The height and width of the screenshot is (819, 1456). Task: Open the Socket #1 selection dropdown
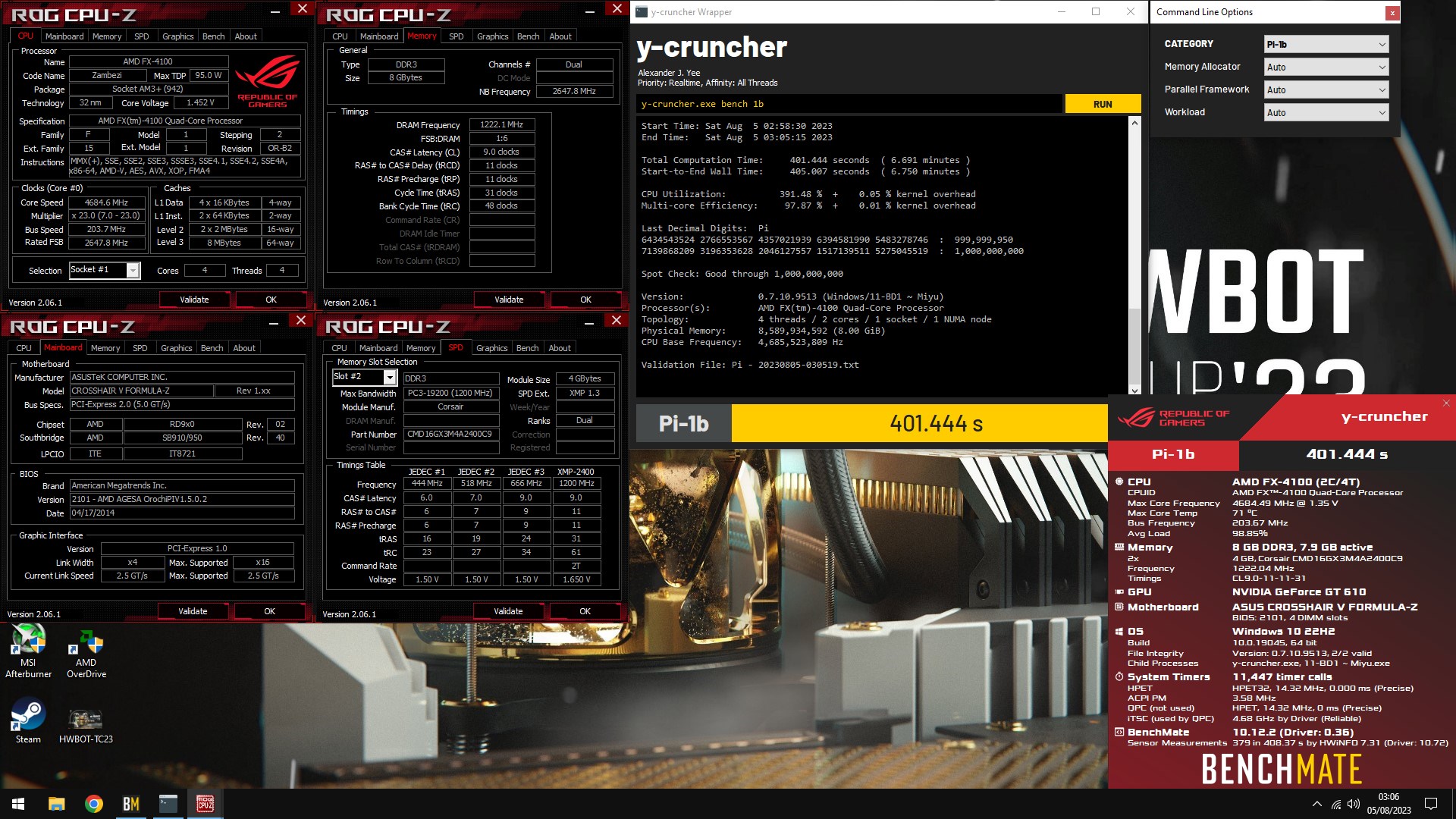click(x=105, y=270)
